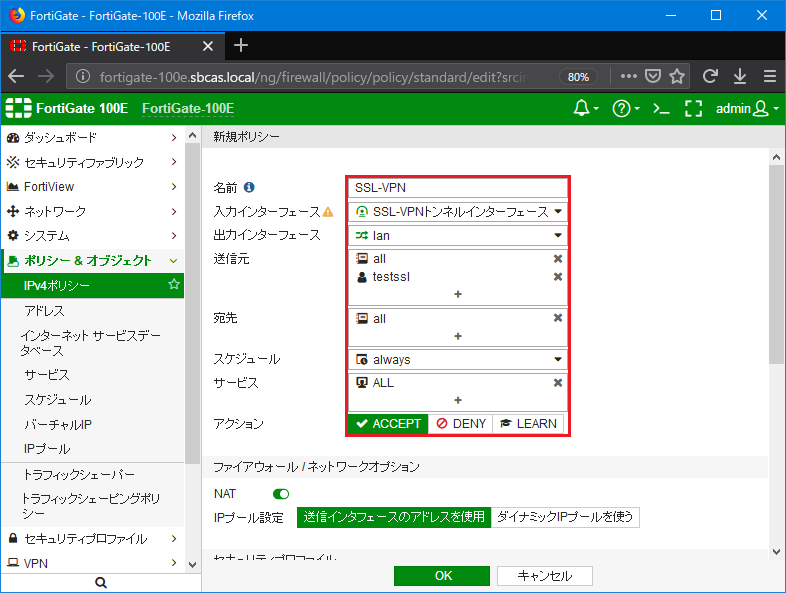Screen dimensions: 786x593
Task: Click the name field info icon
Action: coord(249,187)
